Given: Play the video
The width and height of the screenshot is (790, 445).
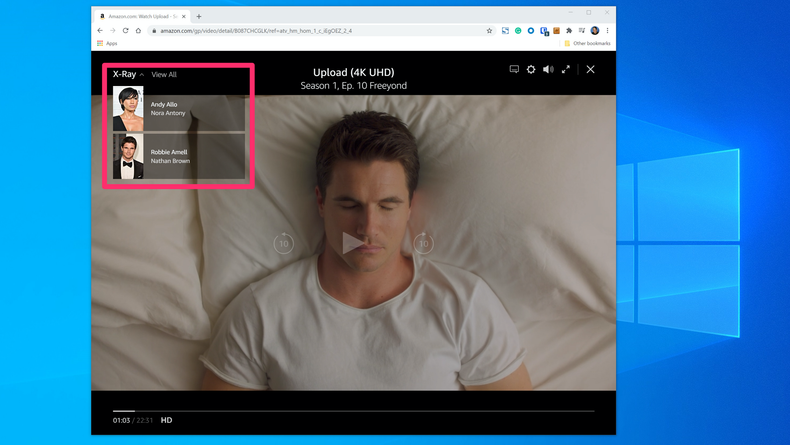Looking at the screenshot, I should [x=353, y=243].
